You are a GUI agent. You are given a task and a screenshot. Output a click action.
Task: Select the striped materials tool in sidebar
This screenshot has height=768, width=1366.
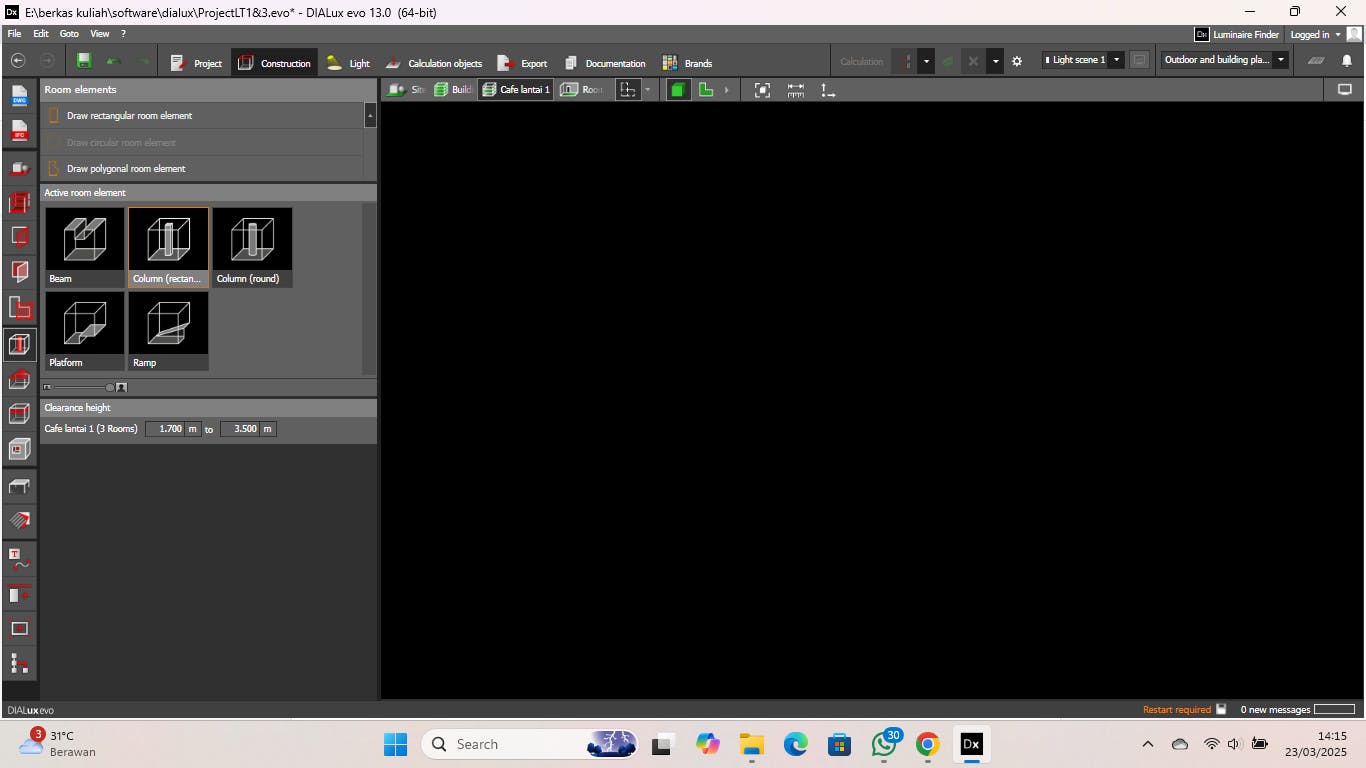[x=20, y=520]
